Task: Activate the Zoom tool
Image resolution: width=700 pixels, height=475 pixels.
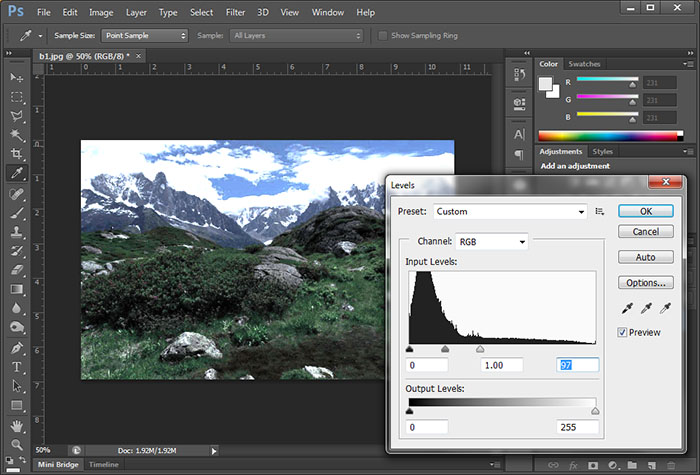Action: pos(17,443)
